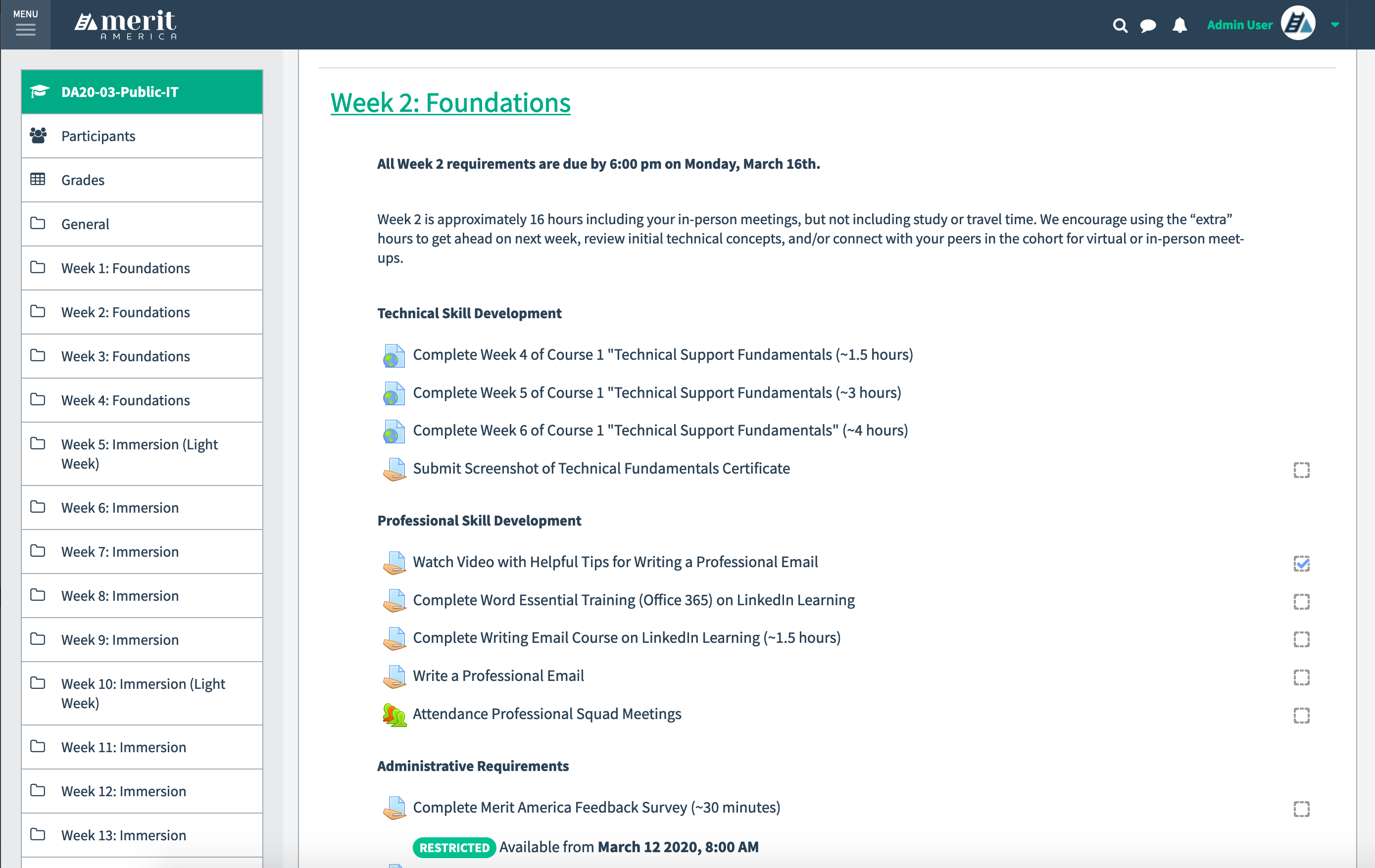
Task: Mark Submit Screenshot of Technical Fundamentals Certificate complete
Action: point(1302,470)
